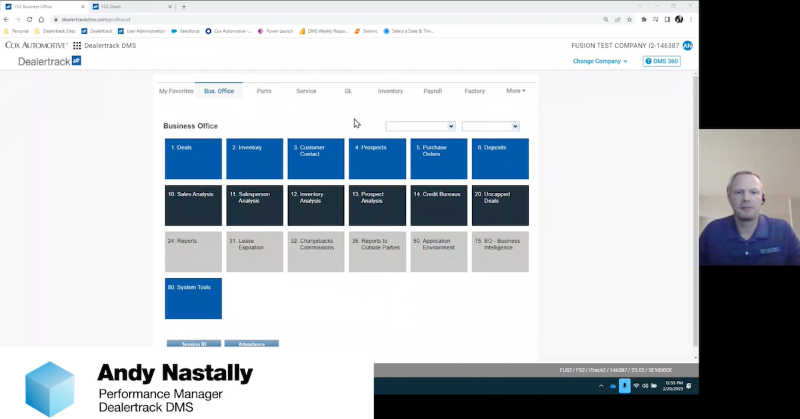Open the second Business Office dropdown
Image resolution: width=800 pixels, height=419 pixels.
point(491,126)
